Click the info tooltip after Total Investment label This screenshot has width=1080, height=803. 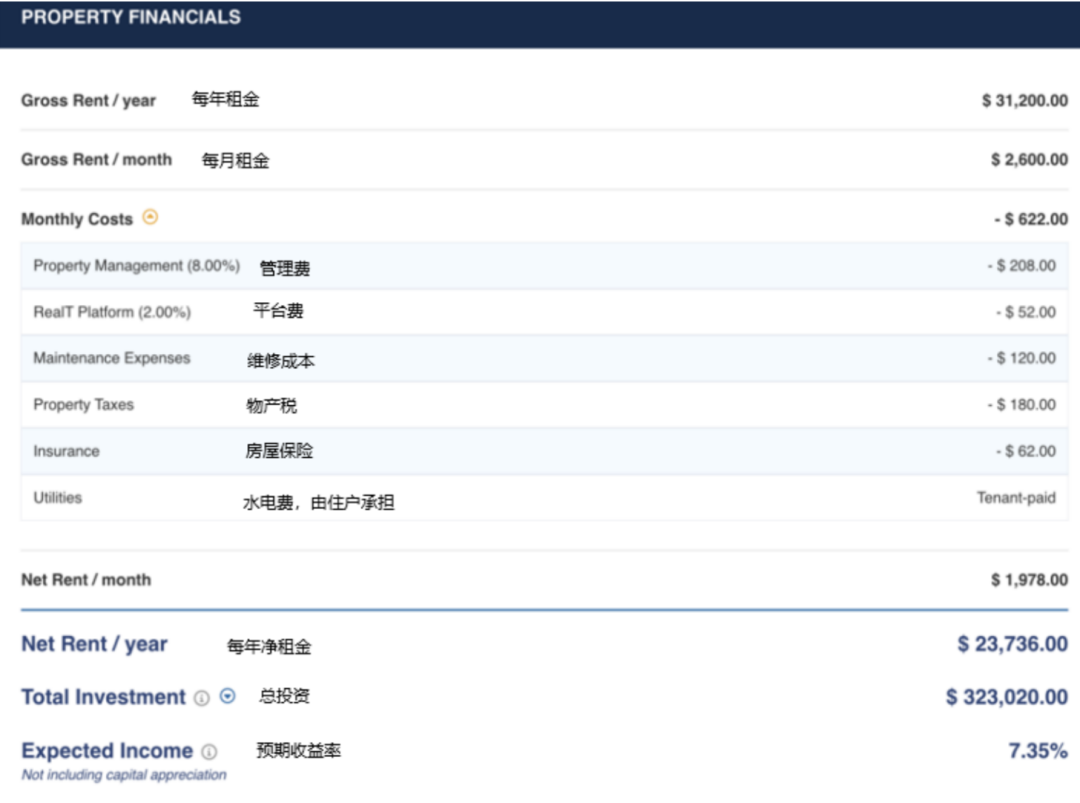click(200, 697)
